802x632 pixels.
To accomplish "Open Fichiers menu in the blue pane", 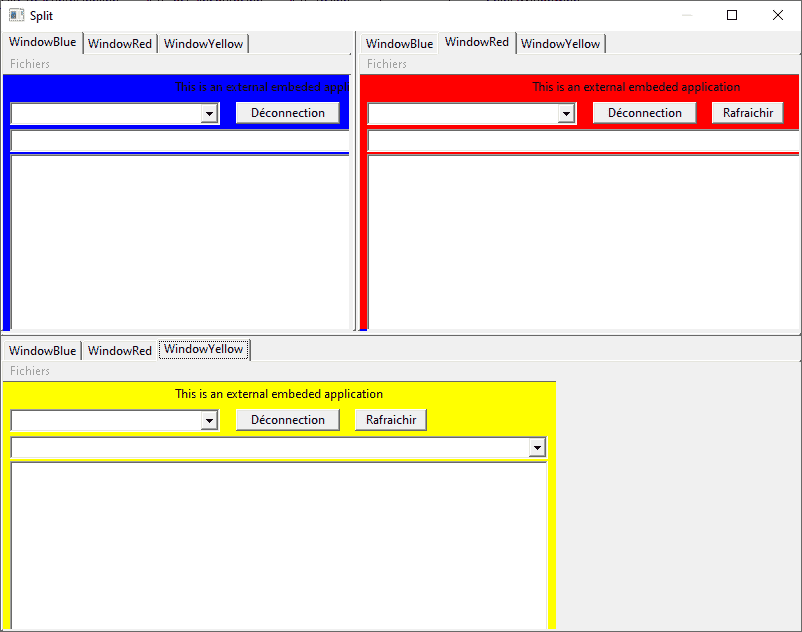I will (x=30, y=64).
